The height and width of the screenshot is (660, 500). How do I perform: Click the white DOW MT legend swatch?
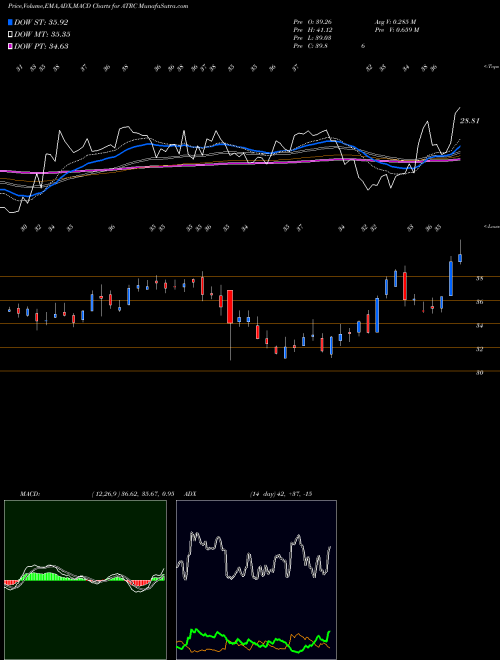[11, 35]
